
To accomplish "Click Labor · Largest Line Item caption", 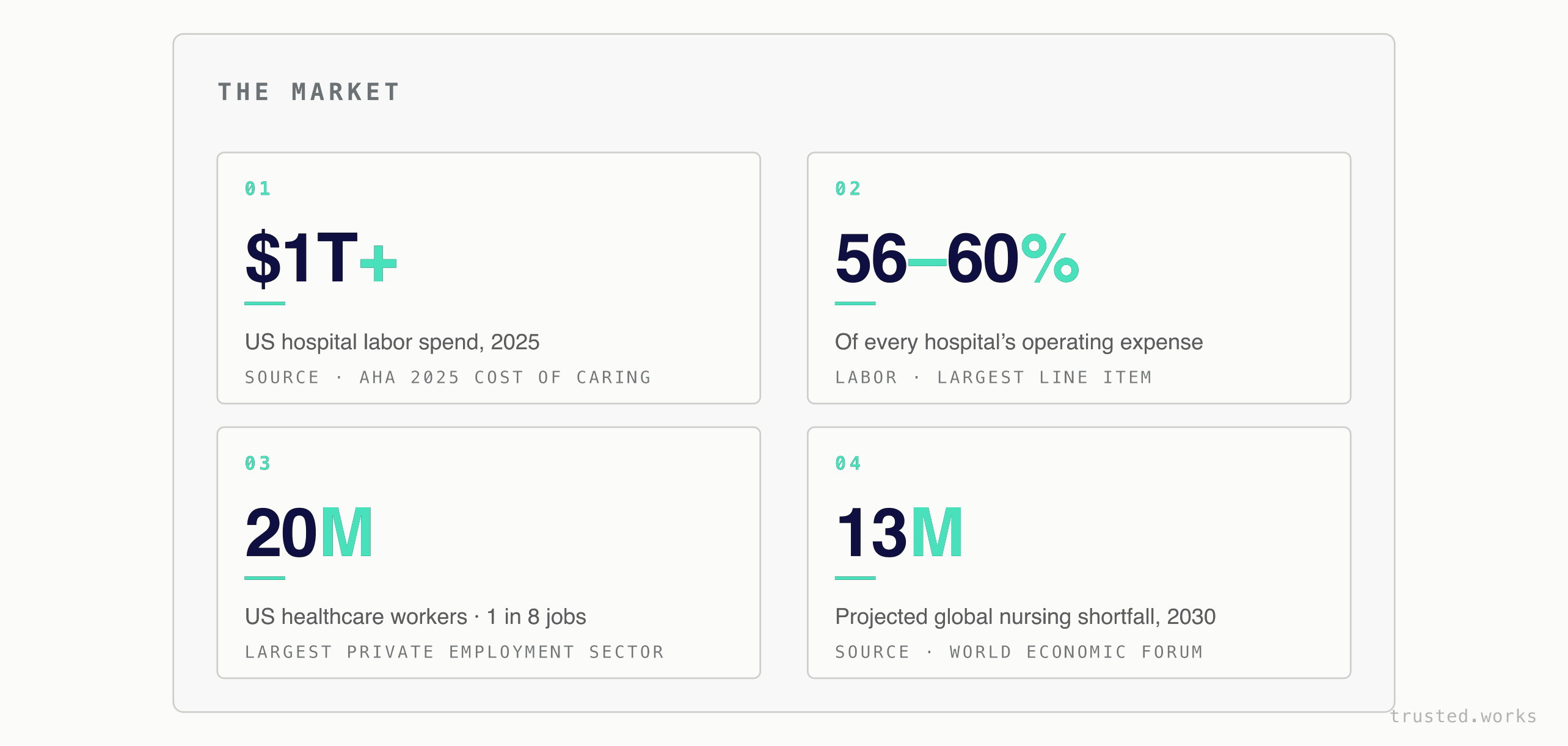I will click(993, 377).
